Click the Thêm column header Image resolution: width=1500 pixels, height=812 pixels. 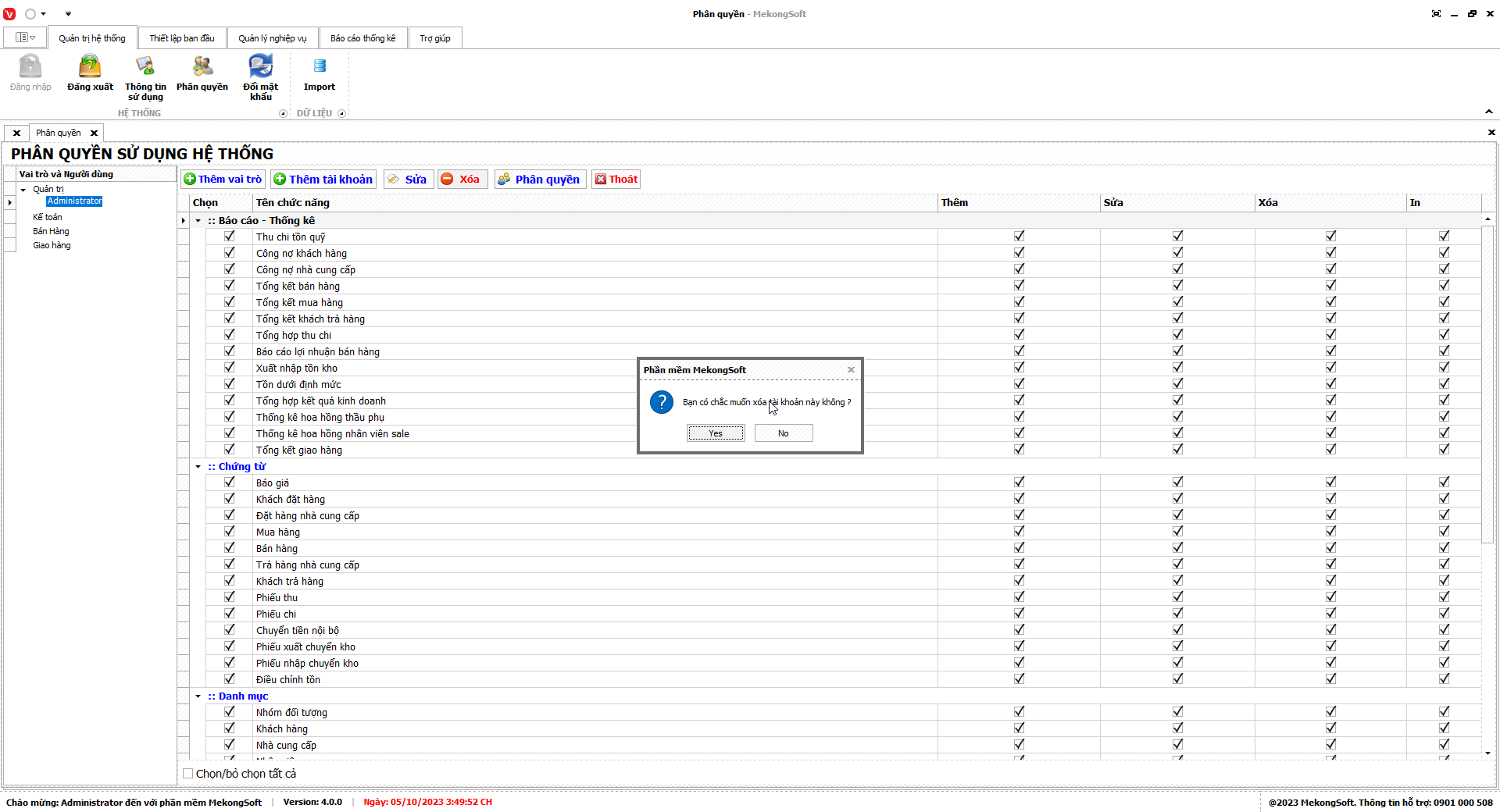[1019, 203]
